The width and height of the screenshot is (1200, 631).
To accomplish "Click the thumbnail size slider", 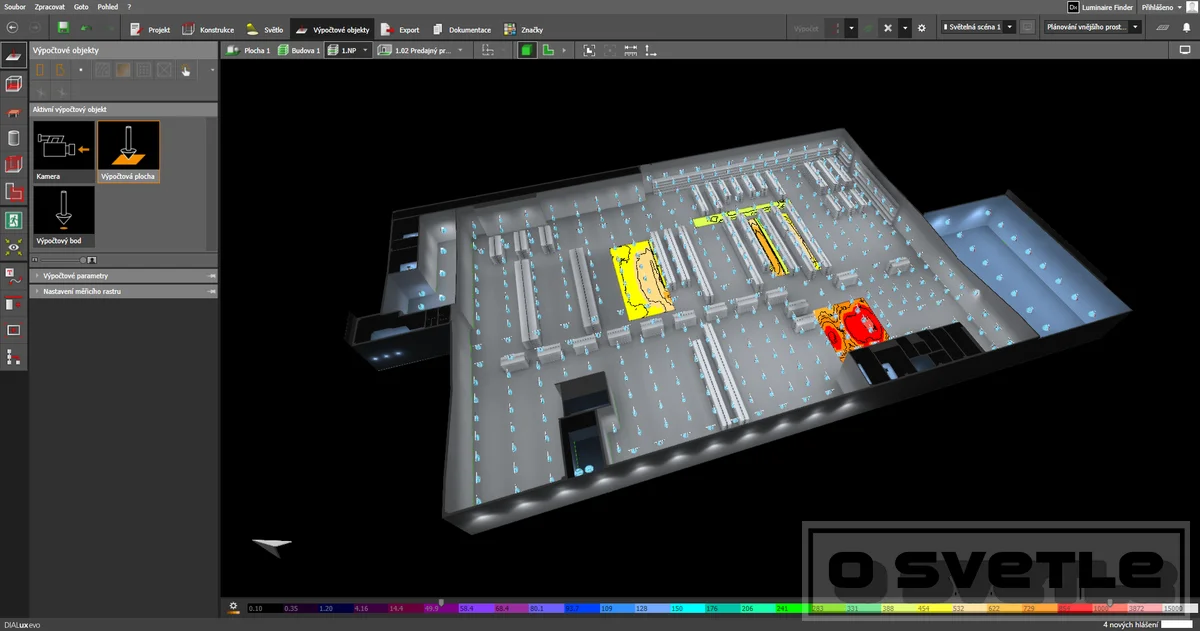I will [x=64, y=259].
